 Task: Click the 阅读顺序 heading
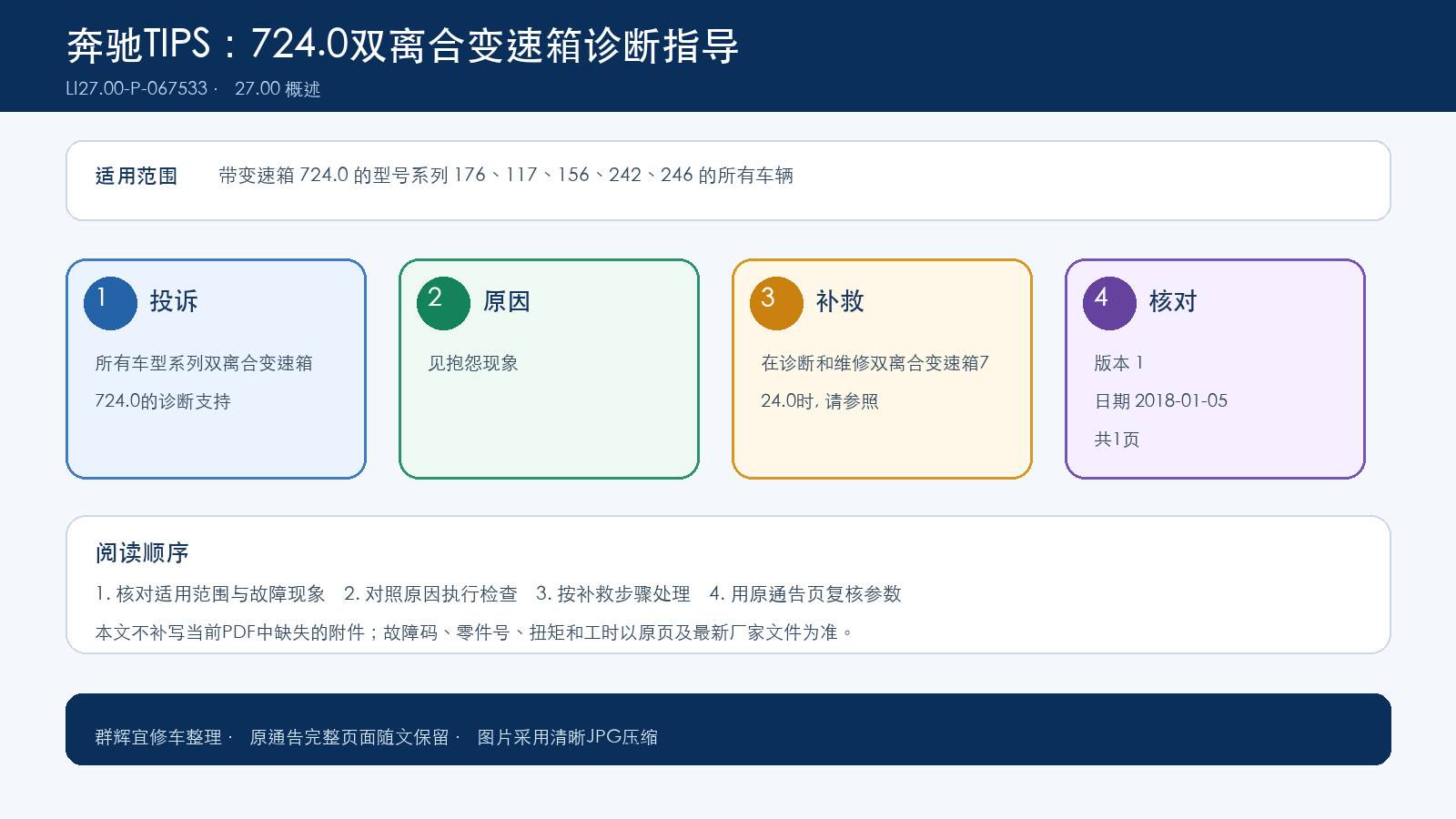coord(142,552)
